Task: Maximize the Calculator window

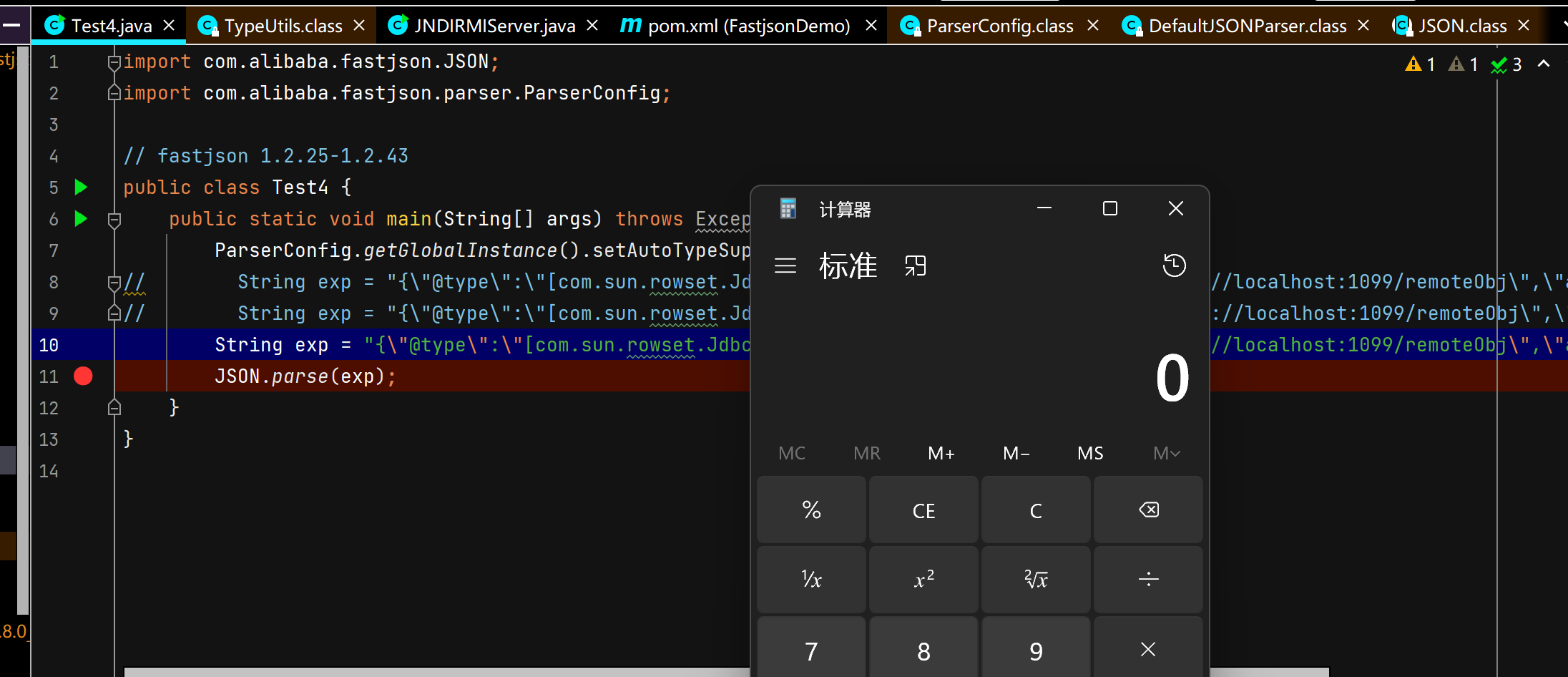Action: tap(1110, 208)
